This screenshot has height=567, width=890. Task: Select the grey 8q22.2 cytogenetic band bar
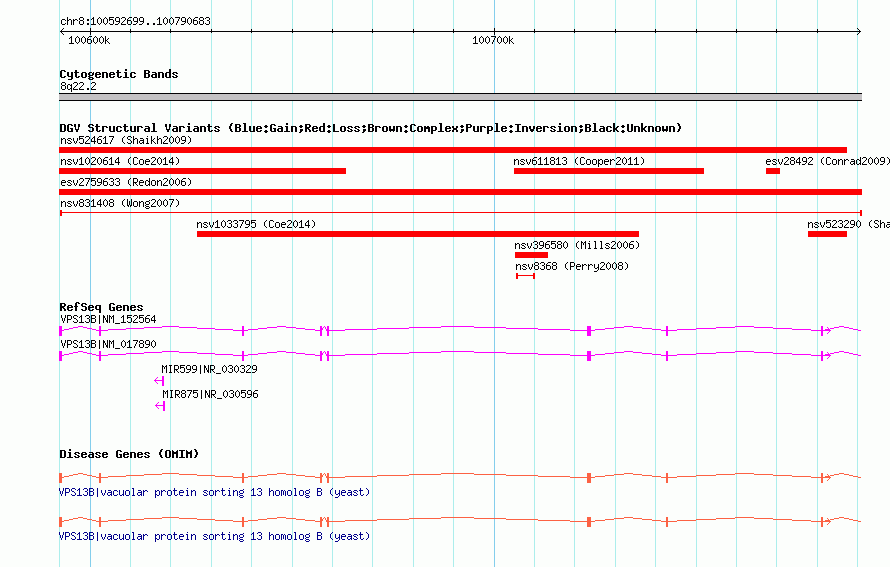[x=460, y=97]
